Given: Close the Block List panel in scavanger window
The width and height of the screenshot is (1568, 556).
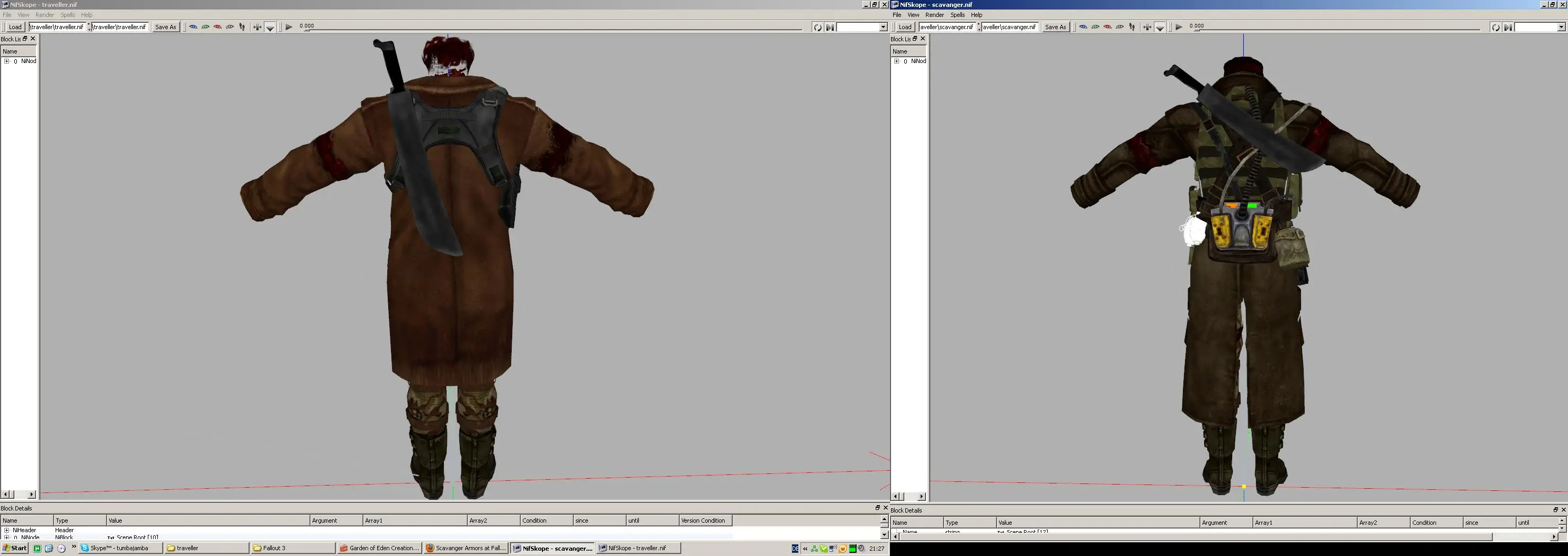Looking at the screenshot, I should click(x=923, y=38).
